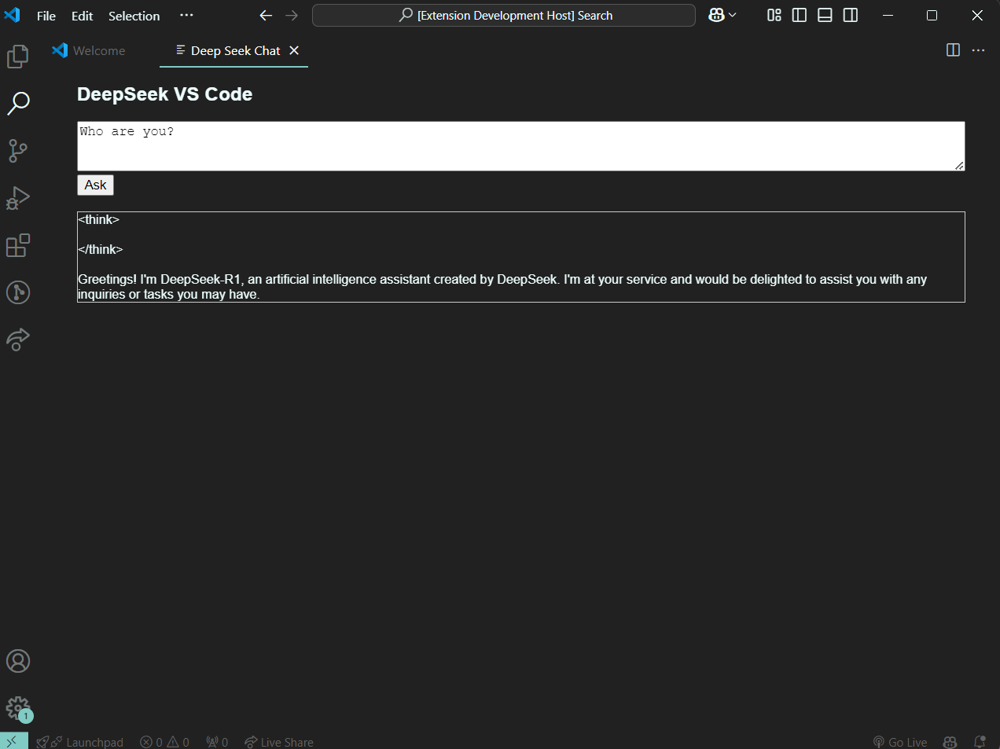Open the Copilot dropdown in title bar
This screenshot has width=1000, height=749.
[722, 15]
